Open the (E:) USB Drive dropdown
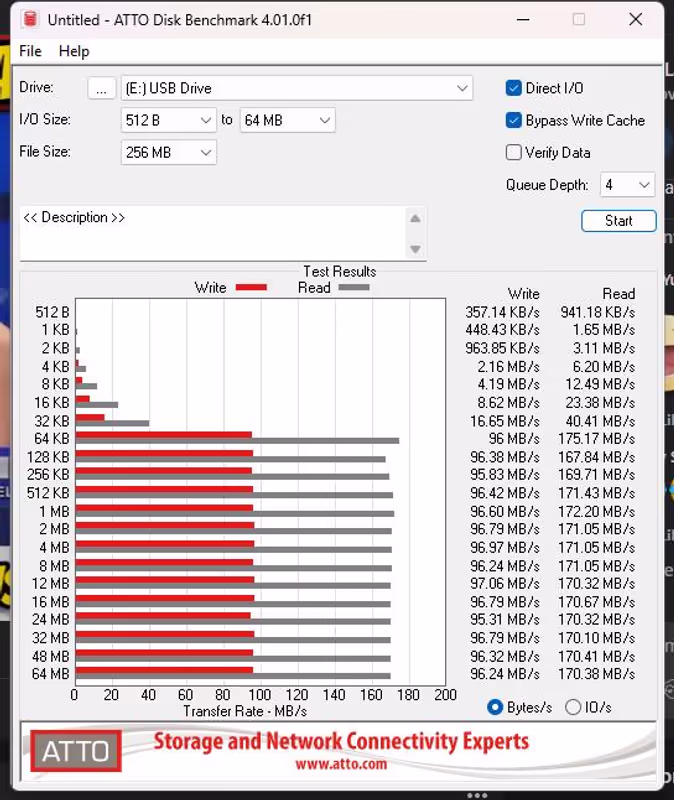The height and width of the screenshot is (800, 674). click(x=297, y=88)
